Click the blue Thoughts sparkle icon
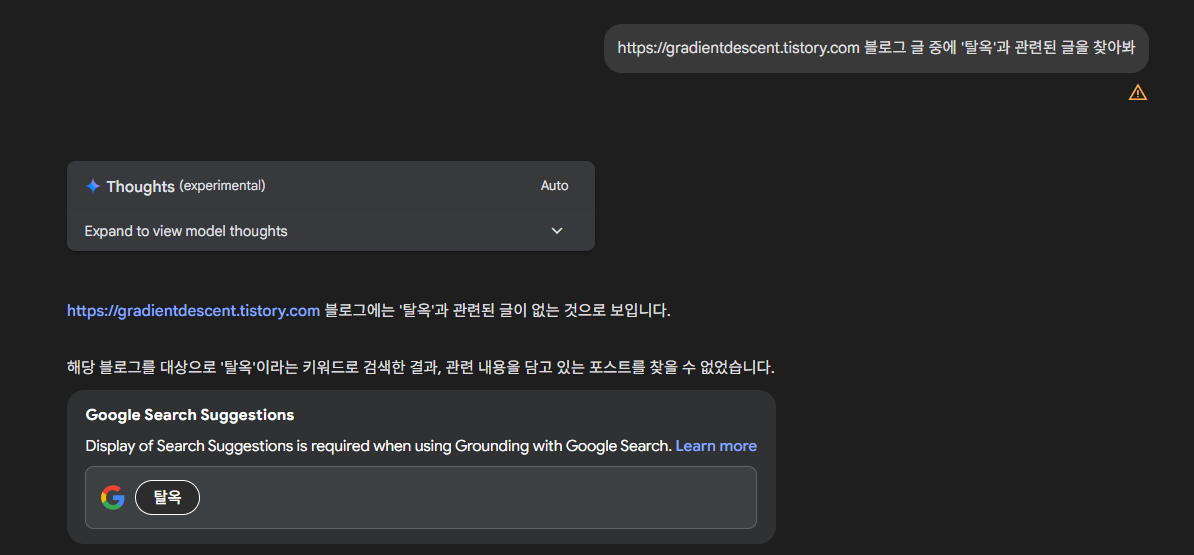 point(93,187)
